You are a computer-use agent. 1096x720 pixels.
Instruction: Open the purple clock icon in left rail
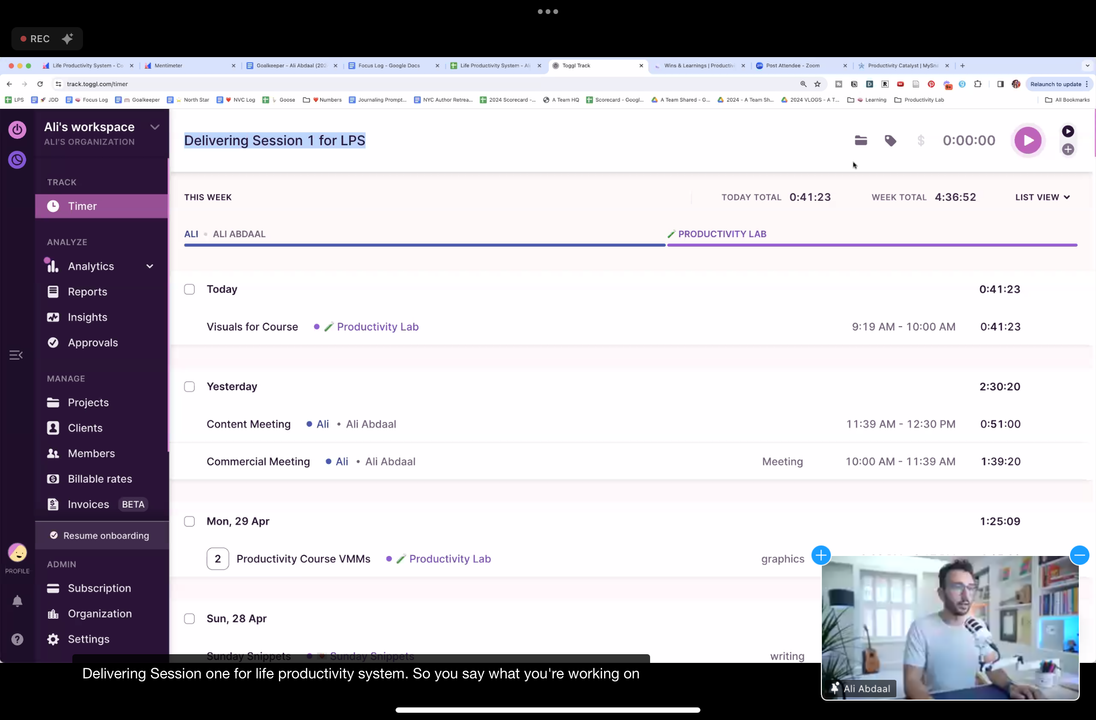[17, 160]
